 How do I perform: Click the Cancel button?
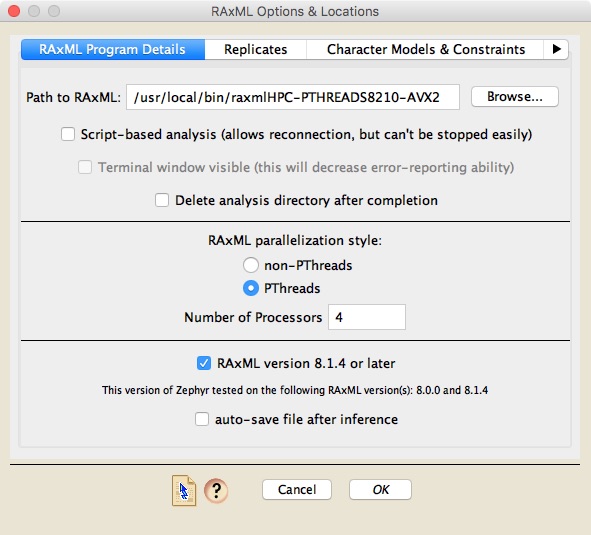pyautogui.click(x=297, y=489)
